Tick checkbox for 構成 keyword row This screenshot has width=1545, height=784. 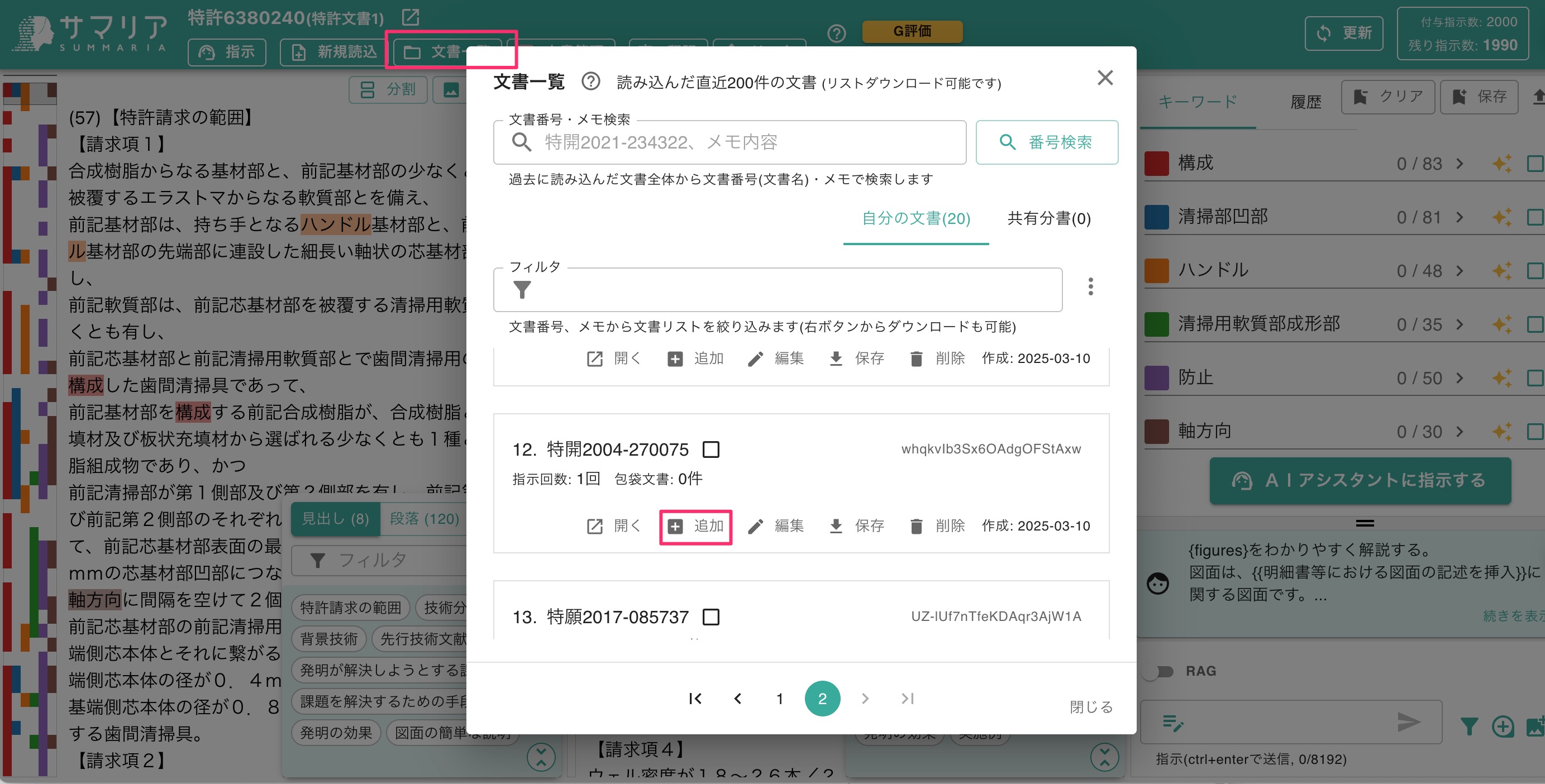tap(1536, 163)
